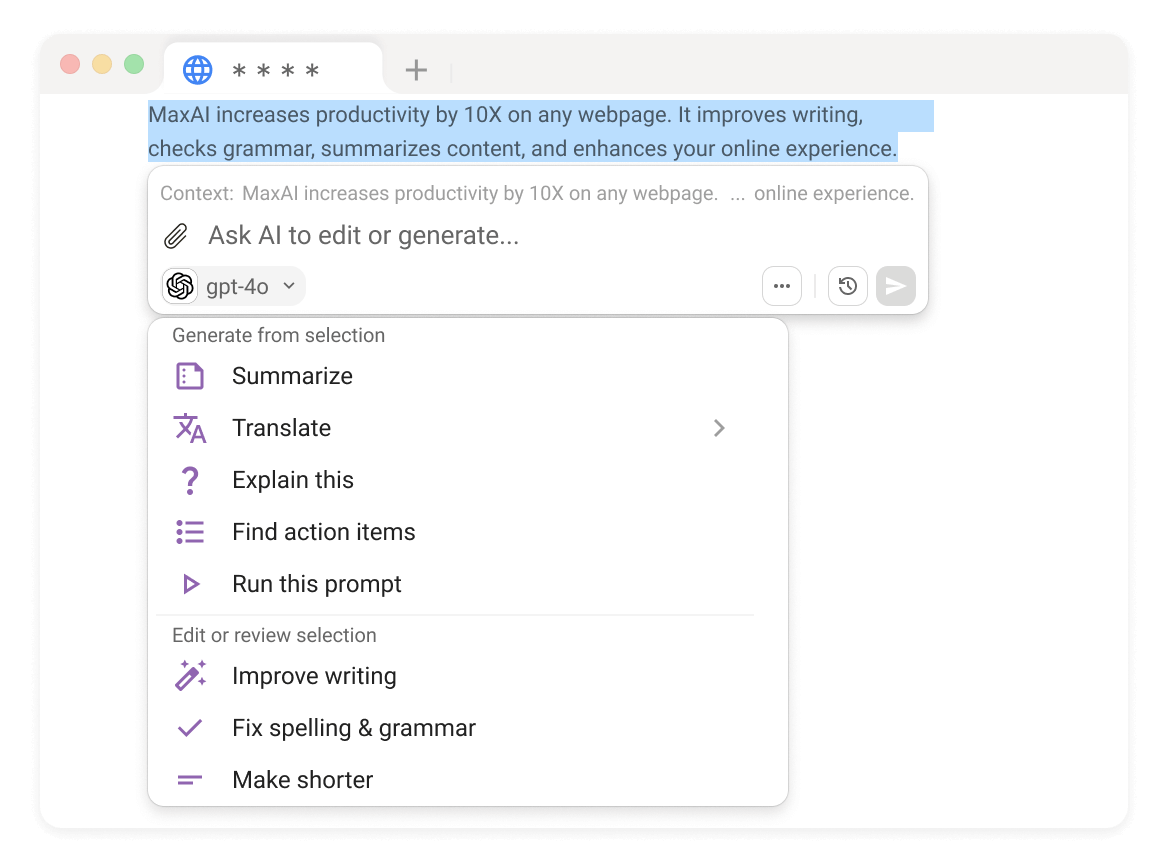This screenshot has width=1168, height=864.
Task: Click the Generate from selection heading
Action: pos(279,335)
